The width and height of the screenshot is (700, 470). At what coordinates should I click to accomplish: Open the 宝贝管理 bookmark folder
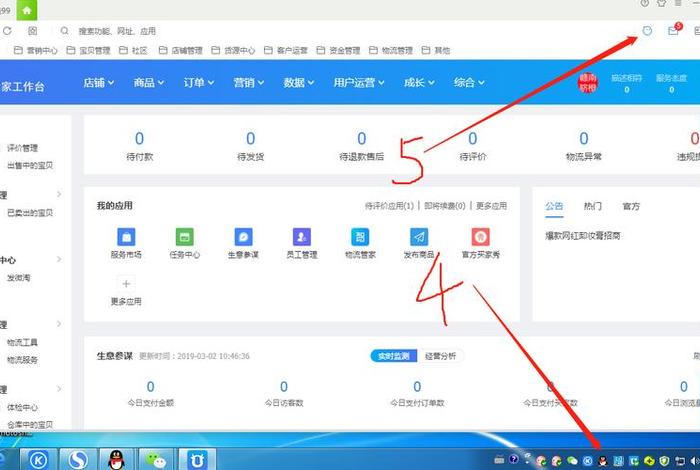pyautogui.click(x=88, y=50)
